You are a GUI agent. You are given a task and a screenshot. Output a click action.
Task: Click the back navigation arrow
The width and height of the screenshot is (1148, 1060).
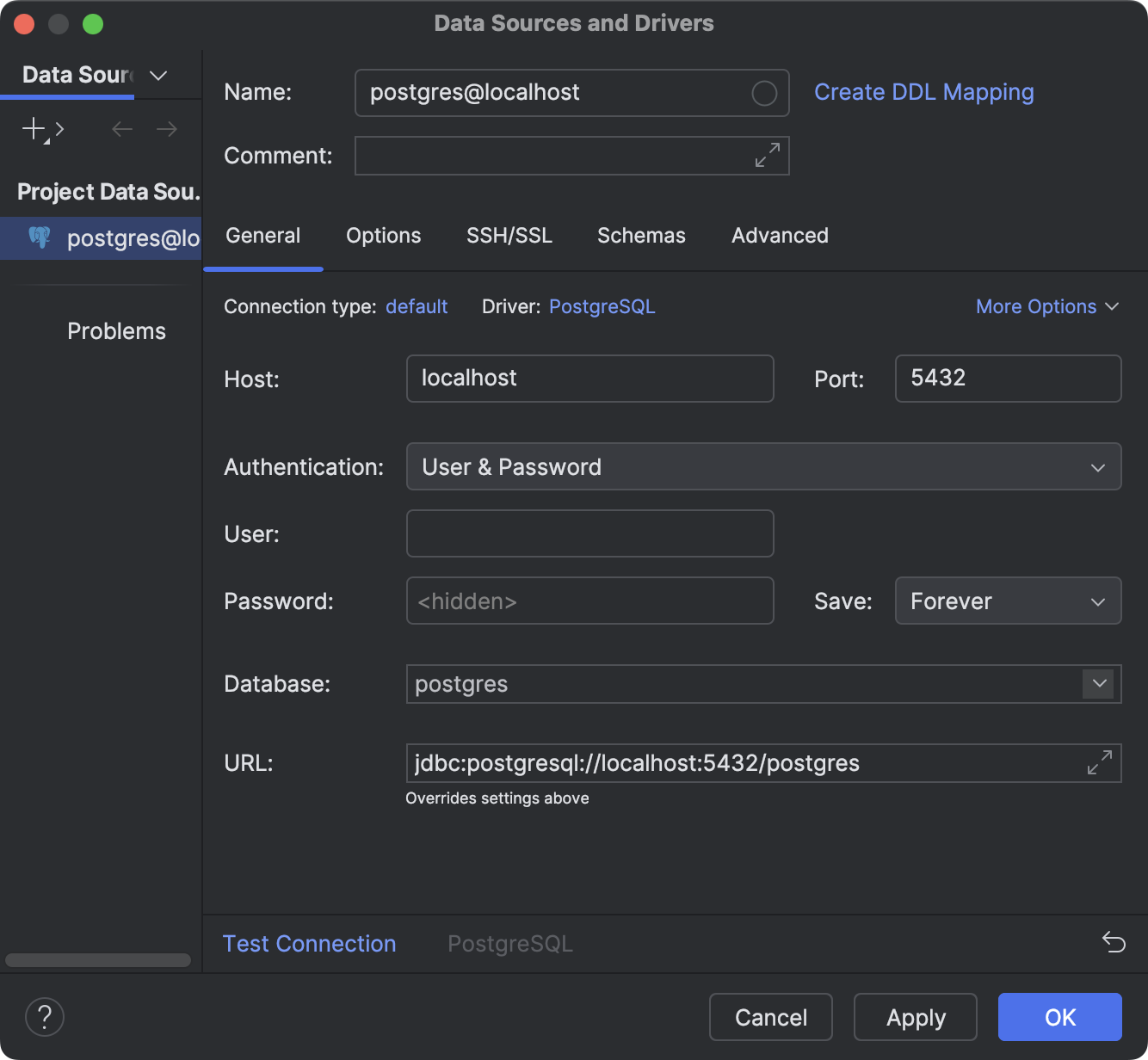[x=121, y=129]
